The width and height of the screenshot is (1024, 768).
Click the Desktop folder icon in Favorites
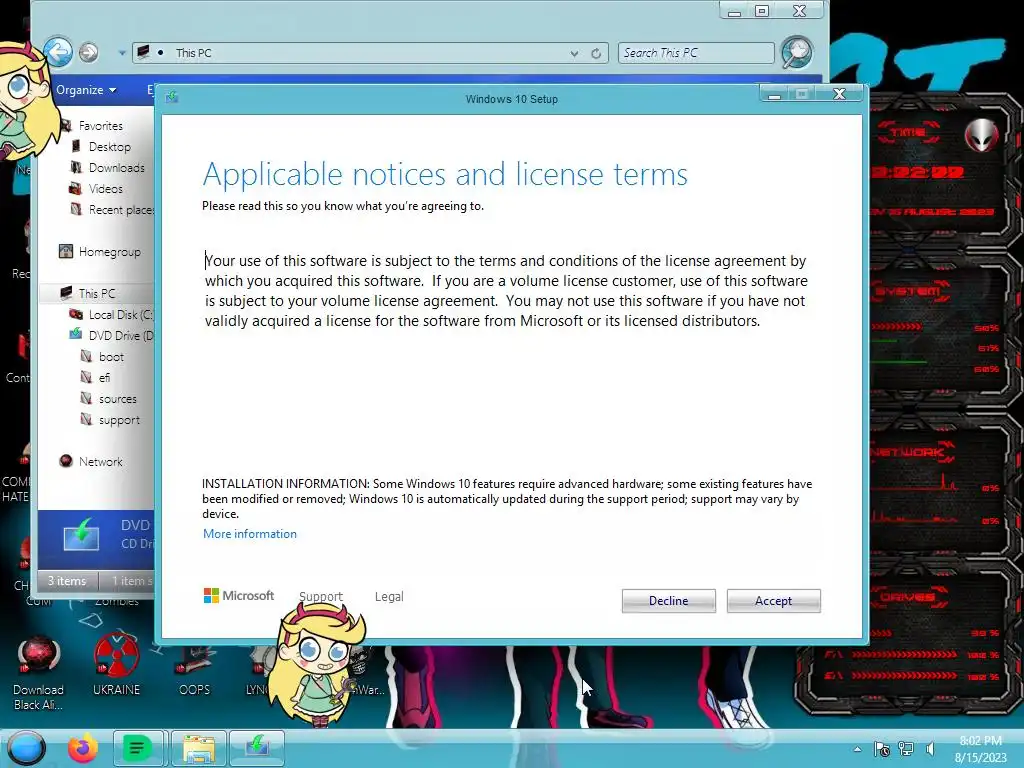click(x=76, y=146)
